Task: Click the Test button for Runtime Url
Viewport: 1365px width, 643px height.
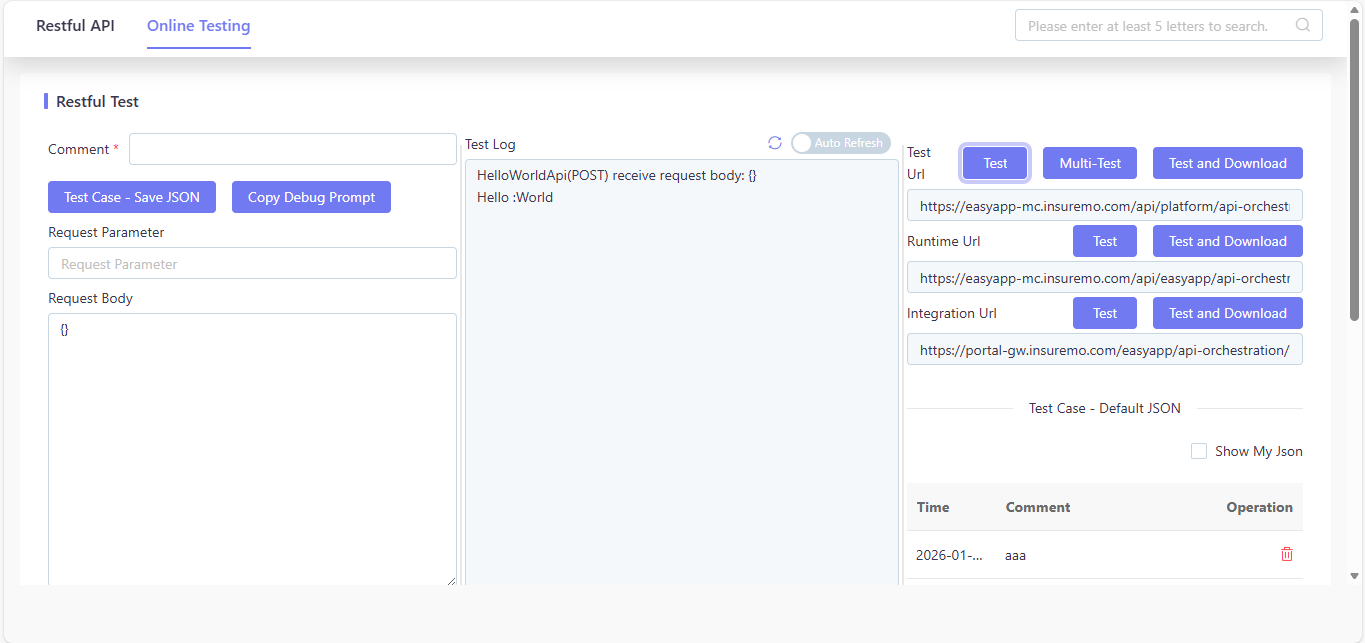Action: (1105, 241)
